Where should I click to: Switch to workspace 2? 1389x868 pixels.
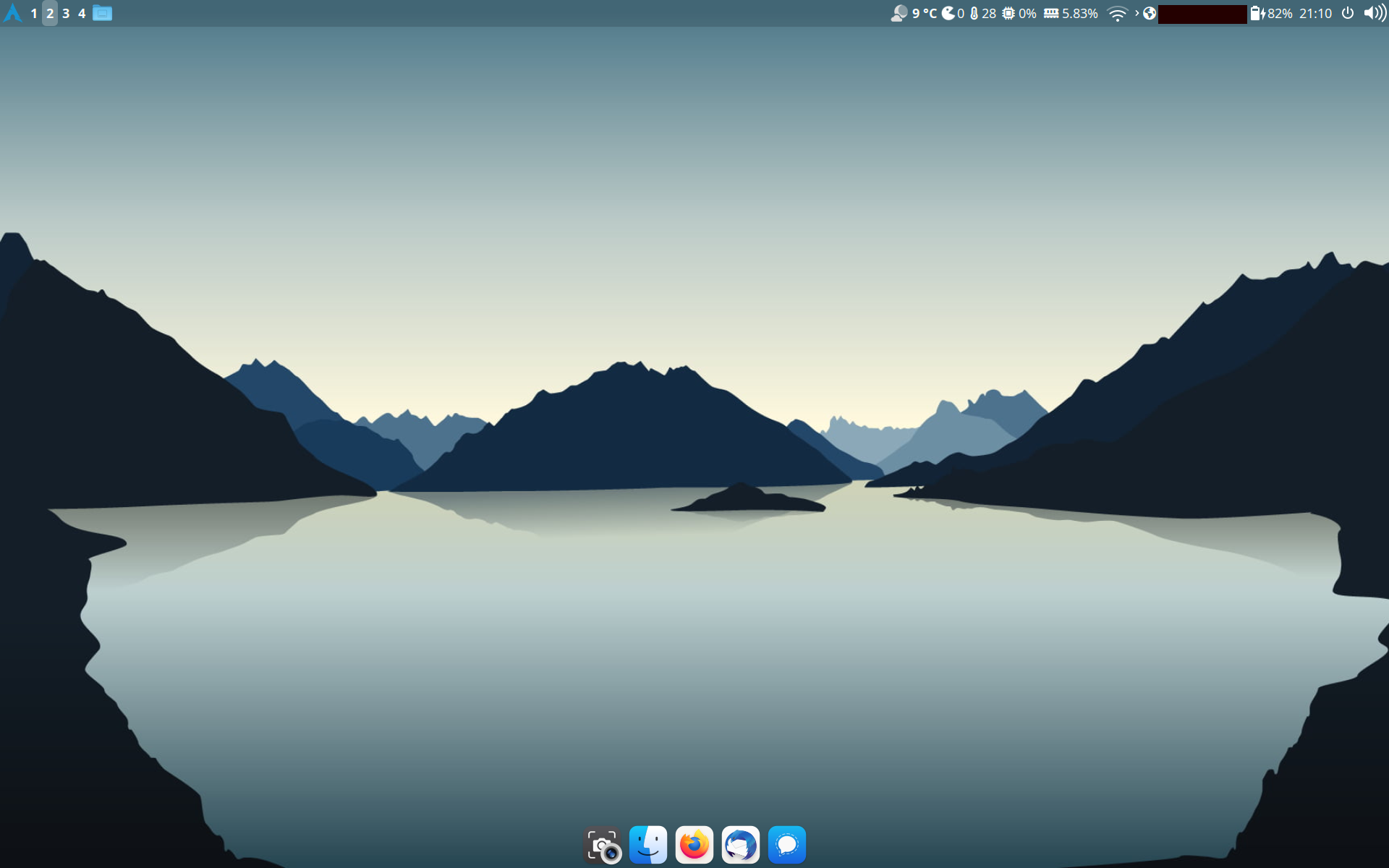(50, 13)
